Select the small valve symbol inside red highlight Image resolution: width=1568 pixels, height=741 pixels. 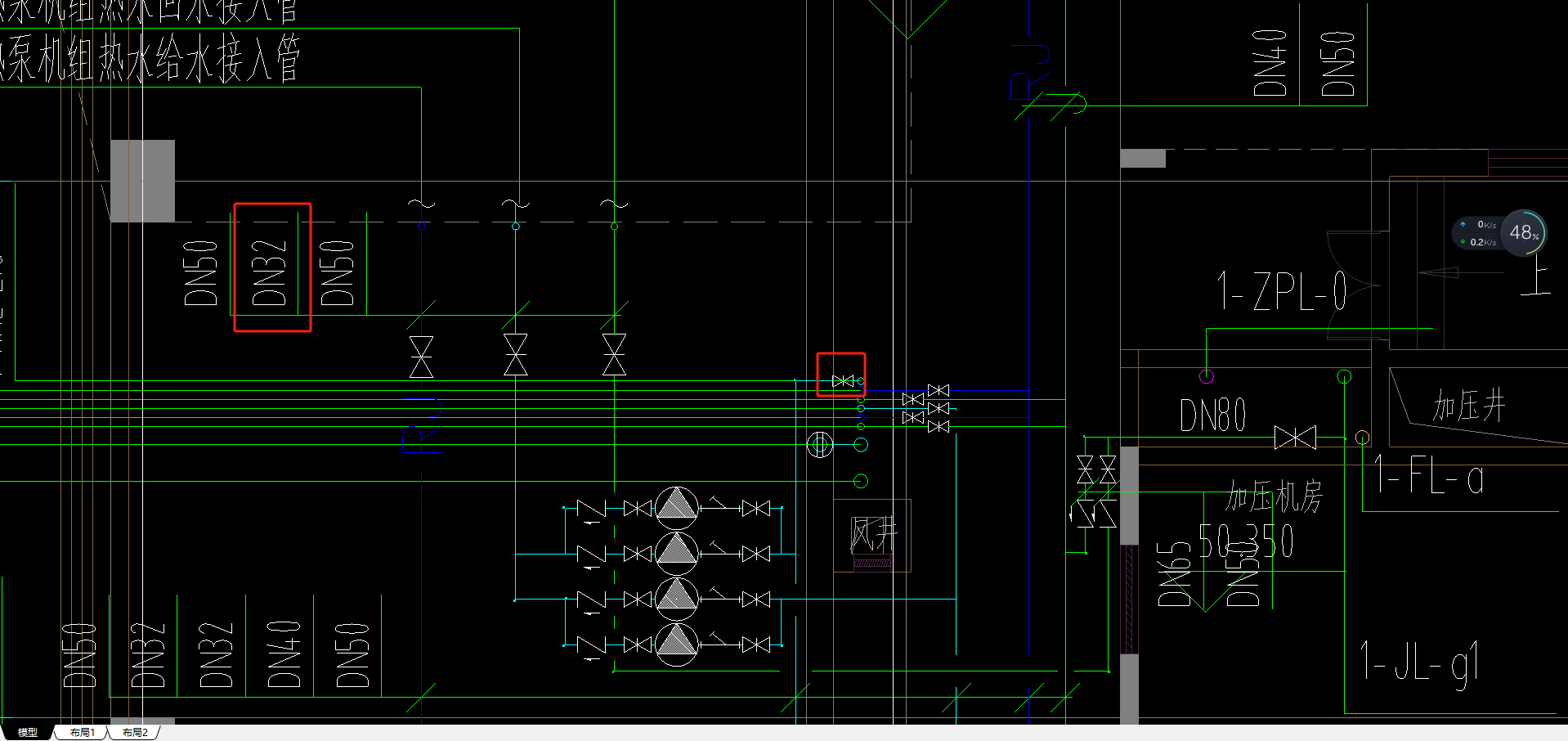pyautogui.click(x=843, y=381)
